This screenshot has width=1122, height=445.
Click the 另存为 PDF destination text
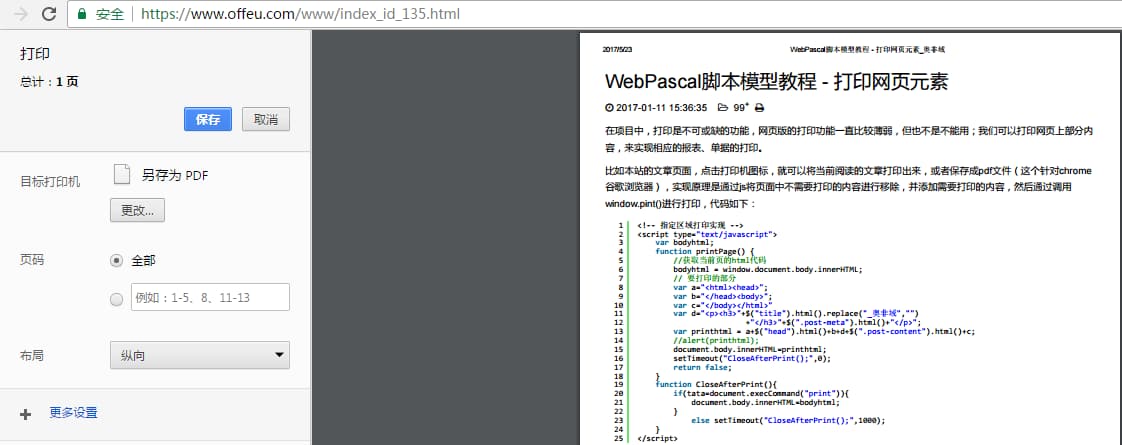[175, 175]
